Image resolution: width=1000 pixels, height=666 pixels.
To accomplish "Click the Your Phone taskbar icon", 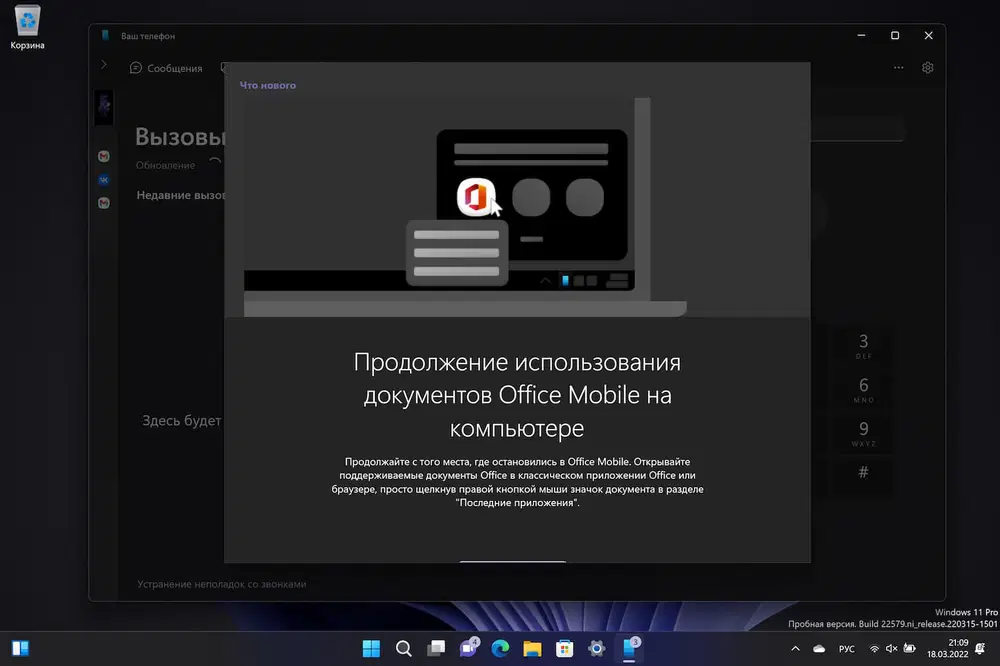I will (629, 649).
